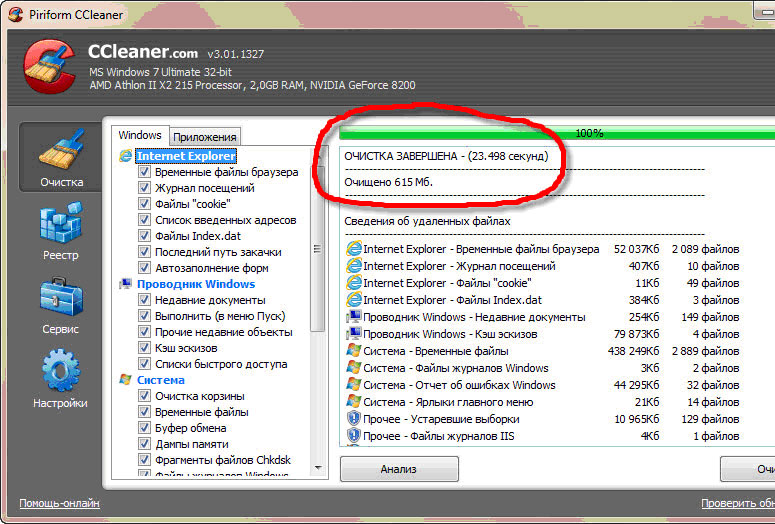Screen dimensions: 775x524
Task: Click the Piriform CCleaner title bar icon
Action: [15, 14]
